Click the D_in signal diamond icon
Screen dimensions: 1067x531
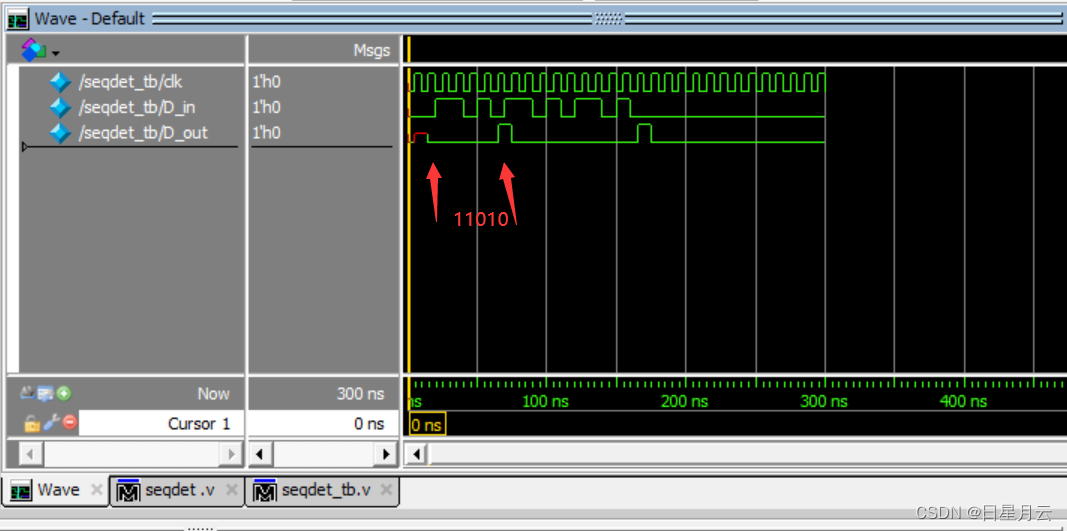coord(60,108)
